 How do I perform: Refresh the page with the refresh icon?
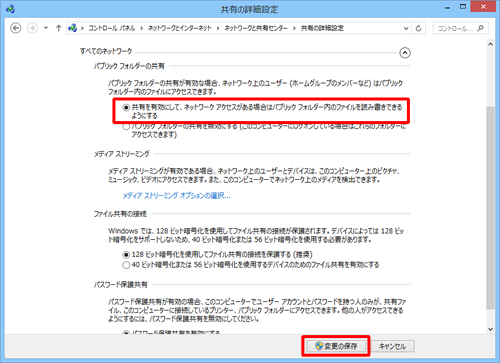coord(419,28)
